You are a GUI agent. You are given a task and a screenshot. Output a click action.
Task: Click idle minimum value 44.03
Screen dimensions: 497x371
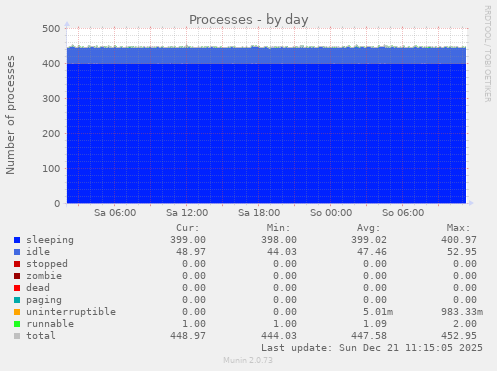click(282, 252)
